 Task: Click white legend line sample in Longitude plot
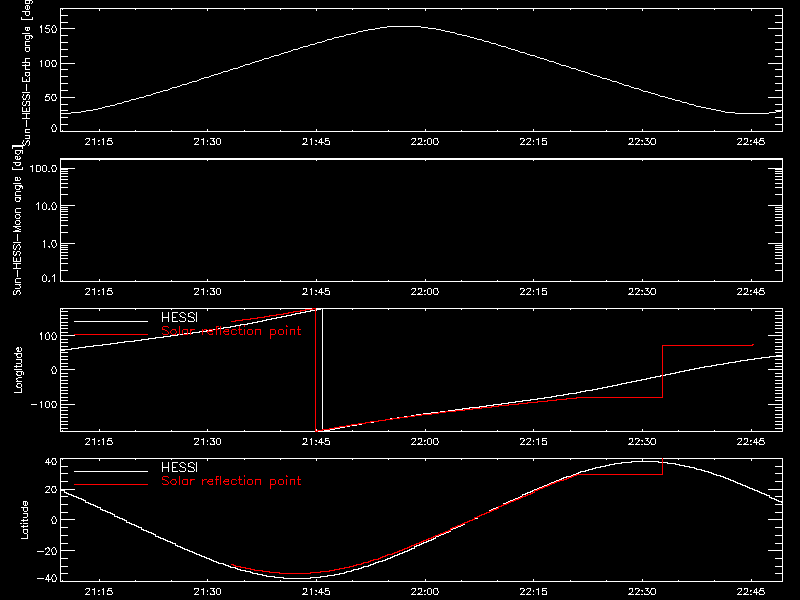111,321
